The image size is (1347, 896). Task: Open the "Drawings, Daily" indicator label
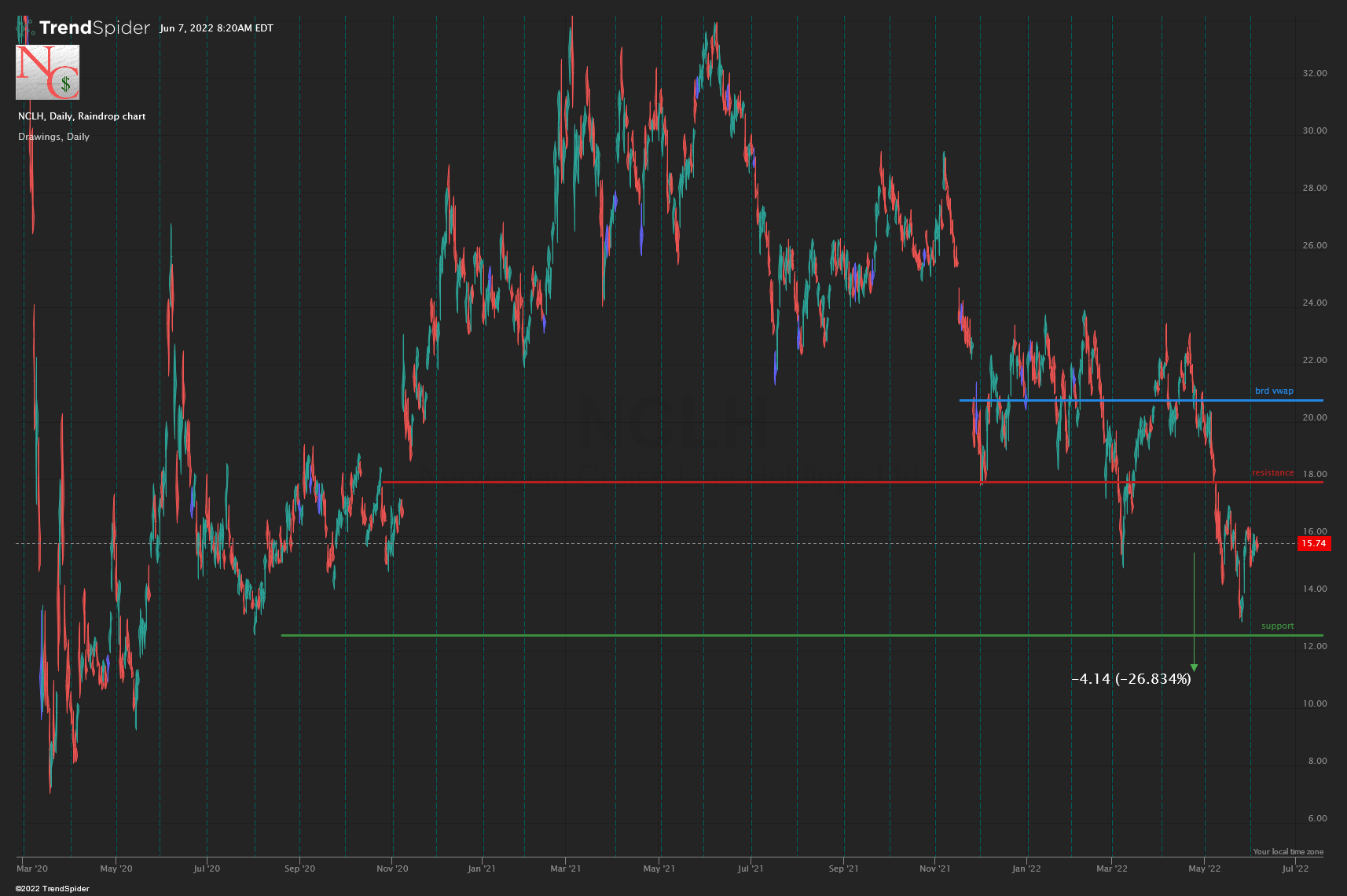53,137
